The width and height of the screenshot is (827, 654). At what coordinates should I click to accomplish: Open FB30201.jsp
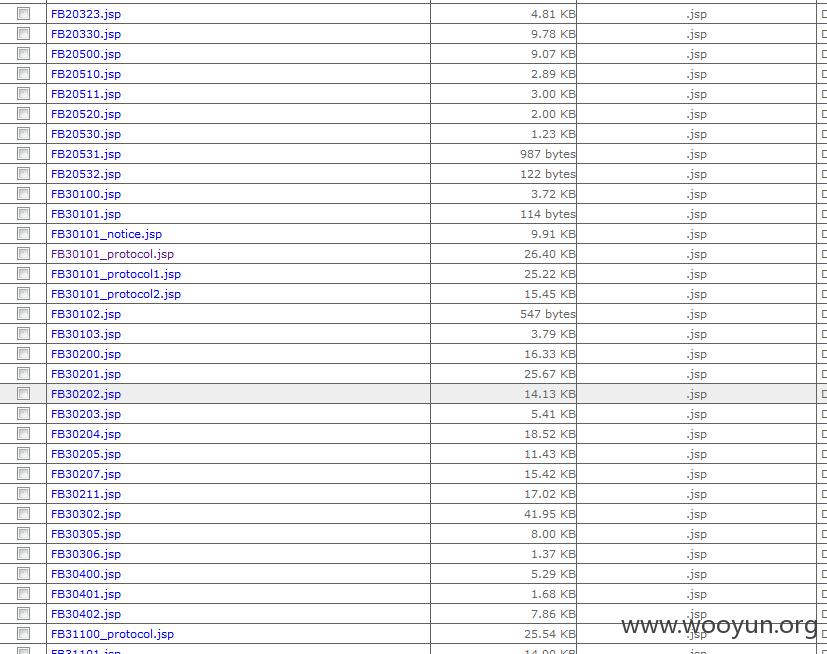(86, 374)
